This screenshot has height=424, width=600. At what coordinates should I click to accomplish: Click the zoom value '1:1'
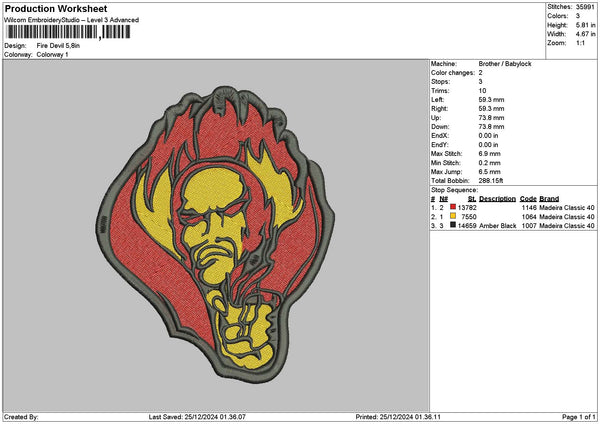click(x=580, y=43)
